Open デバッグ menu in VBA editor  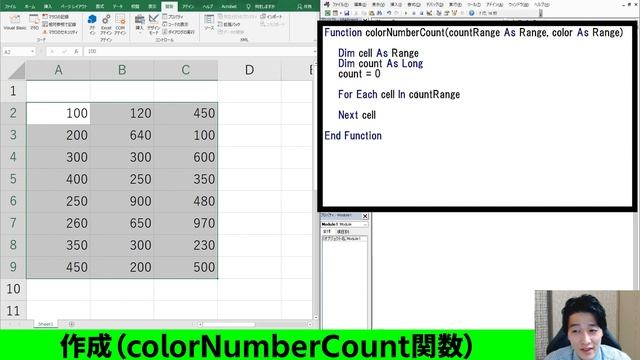tap(435, 4)
